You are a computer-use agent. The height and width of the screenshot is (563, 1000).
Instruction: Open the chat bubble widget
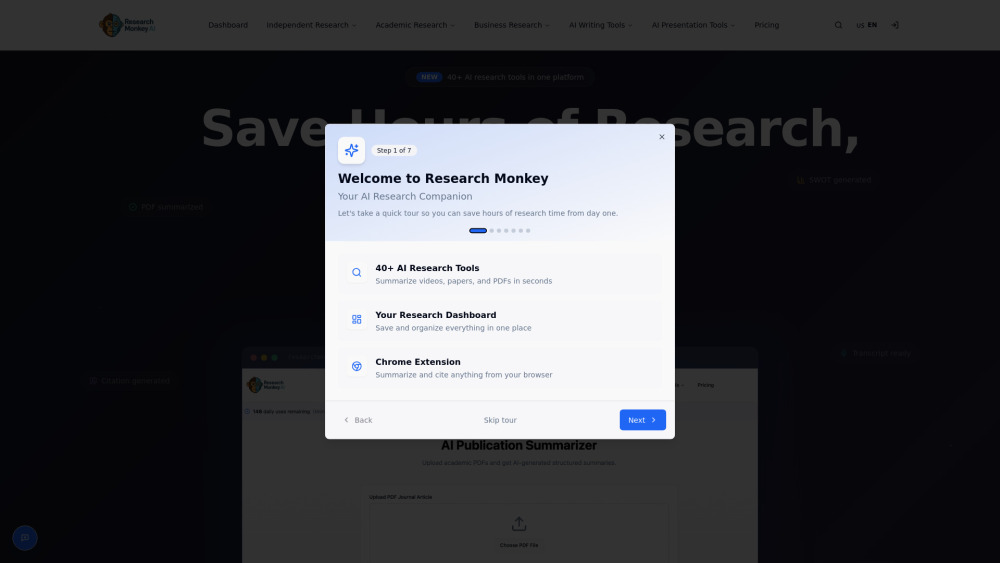[25, 537]
